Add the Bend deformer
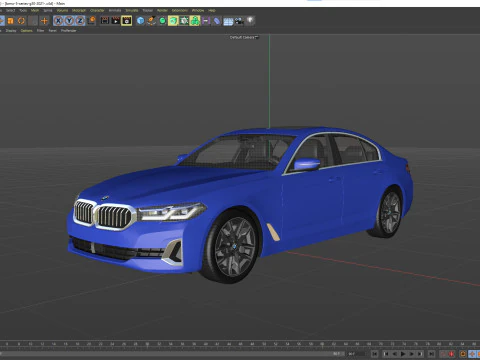The image size is (480, 360). 217,21
